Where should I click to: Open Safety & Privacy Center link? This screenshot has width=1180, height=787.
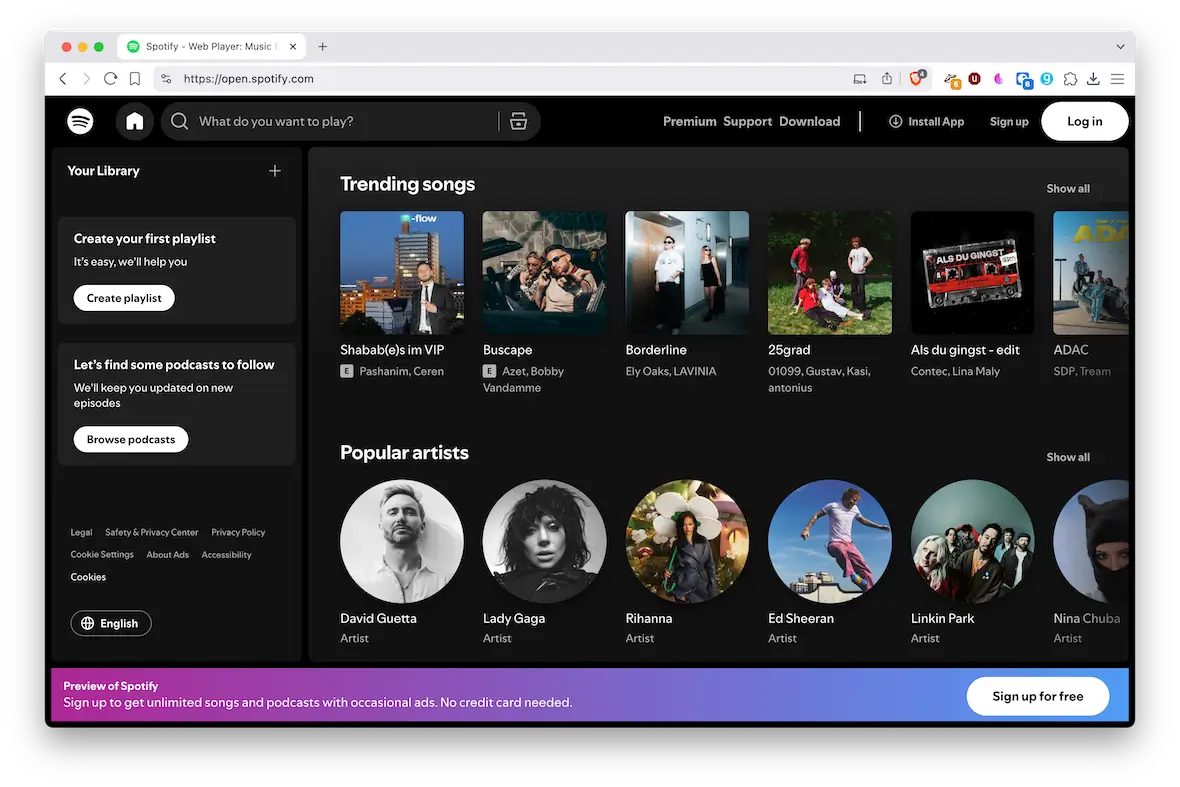[x=152, y=532]
